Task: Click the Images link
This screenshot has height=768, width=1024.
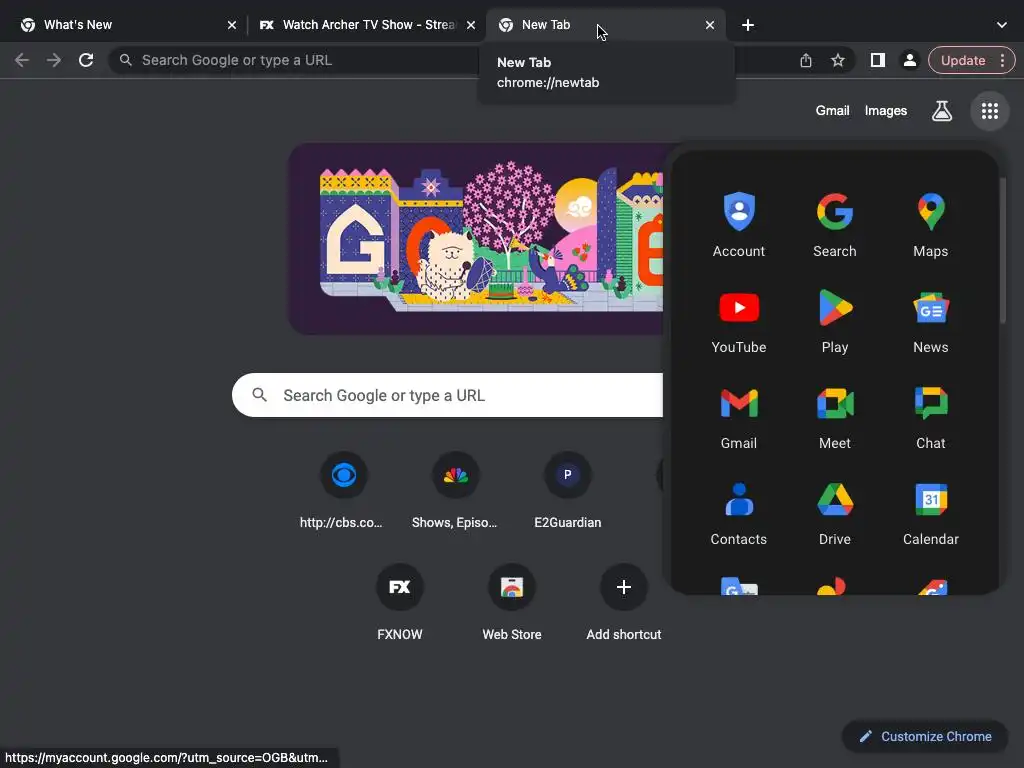Action: pyautogui.click(x=886, y=111)
